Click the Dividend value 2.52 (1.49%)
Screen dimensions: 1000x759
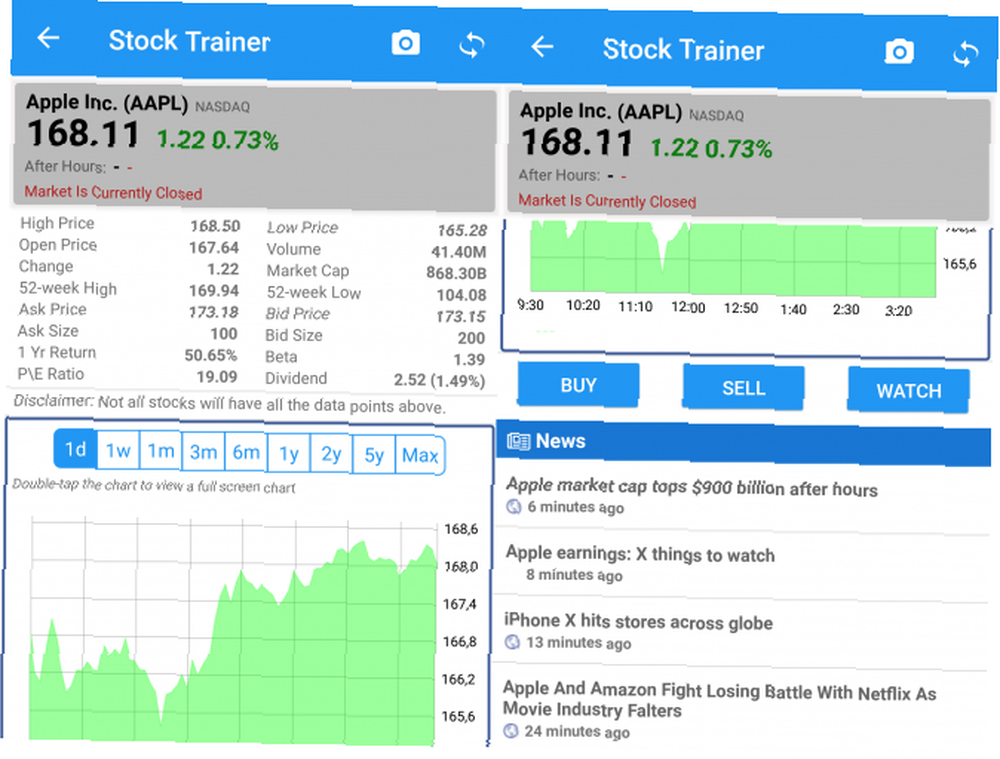coord(439,380)
